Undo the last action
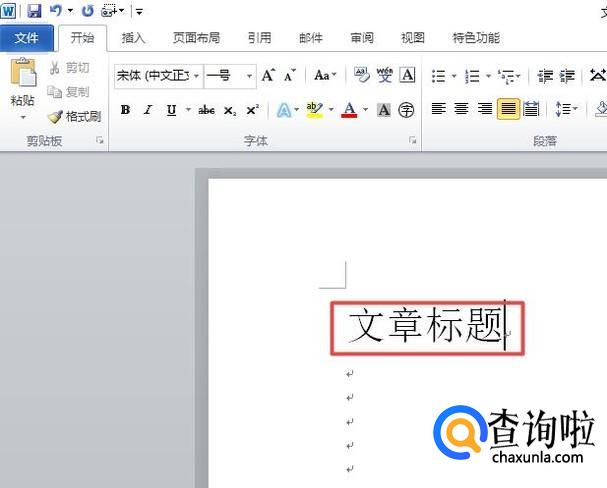The height and width of the screenshot is (488, 607). click(x=56, y=10)
